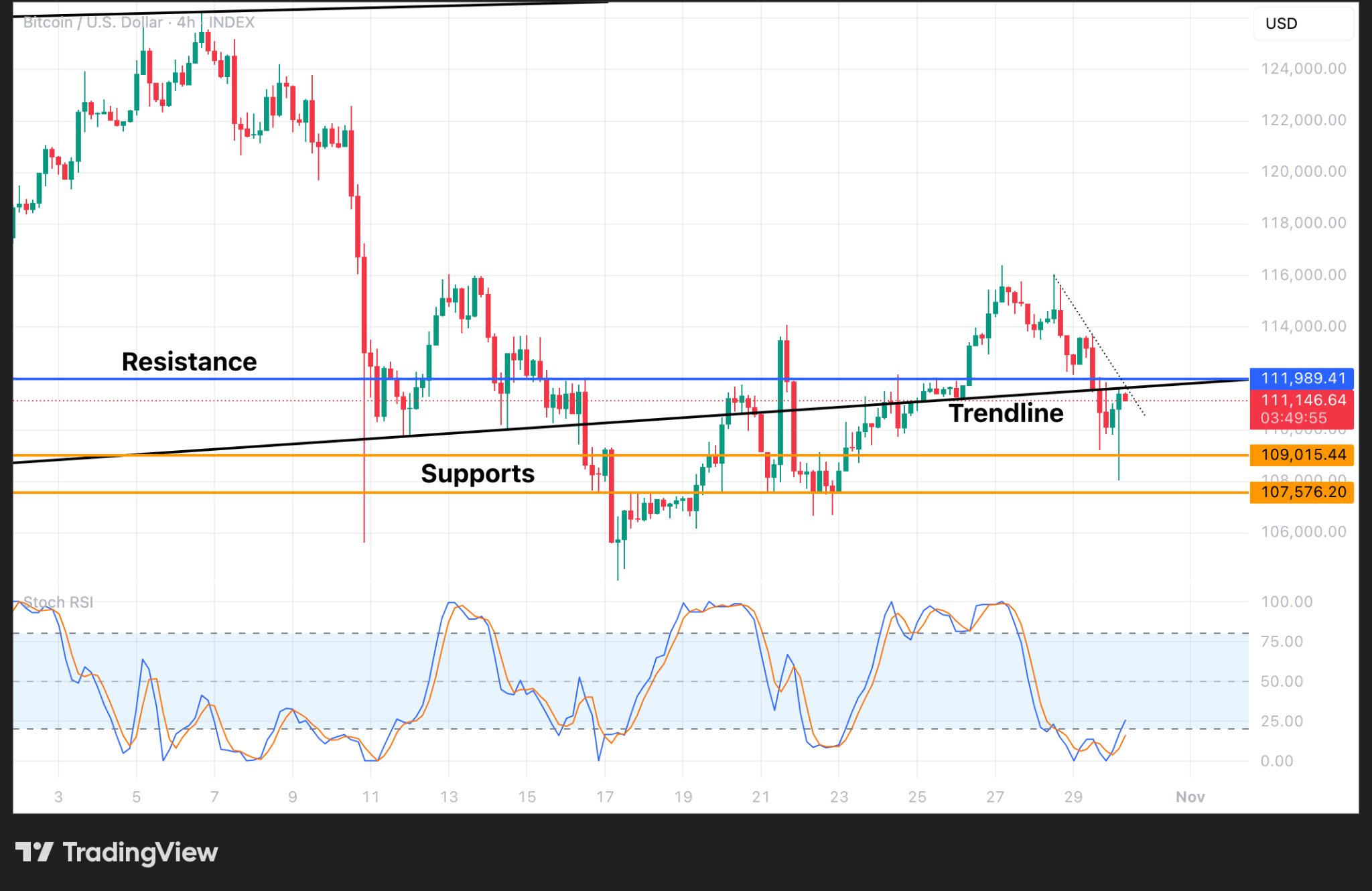Screen dimensions: 1372x891
Task: Click date 3 on the time axis
Action: coord(58,797)
